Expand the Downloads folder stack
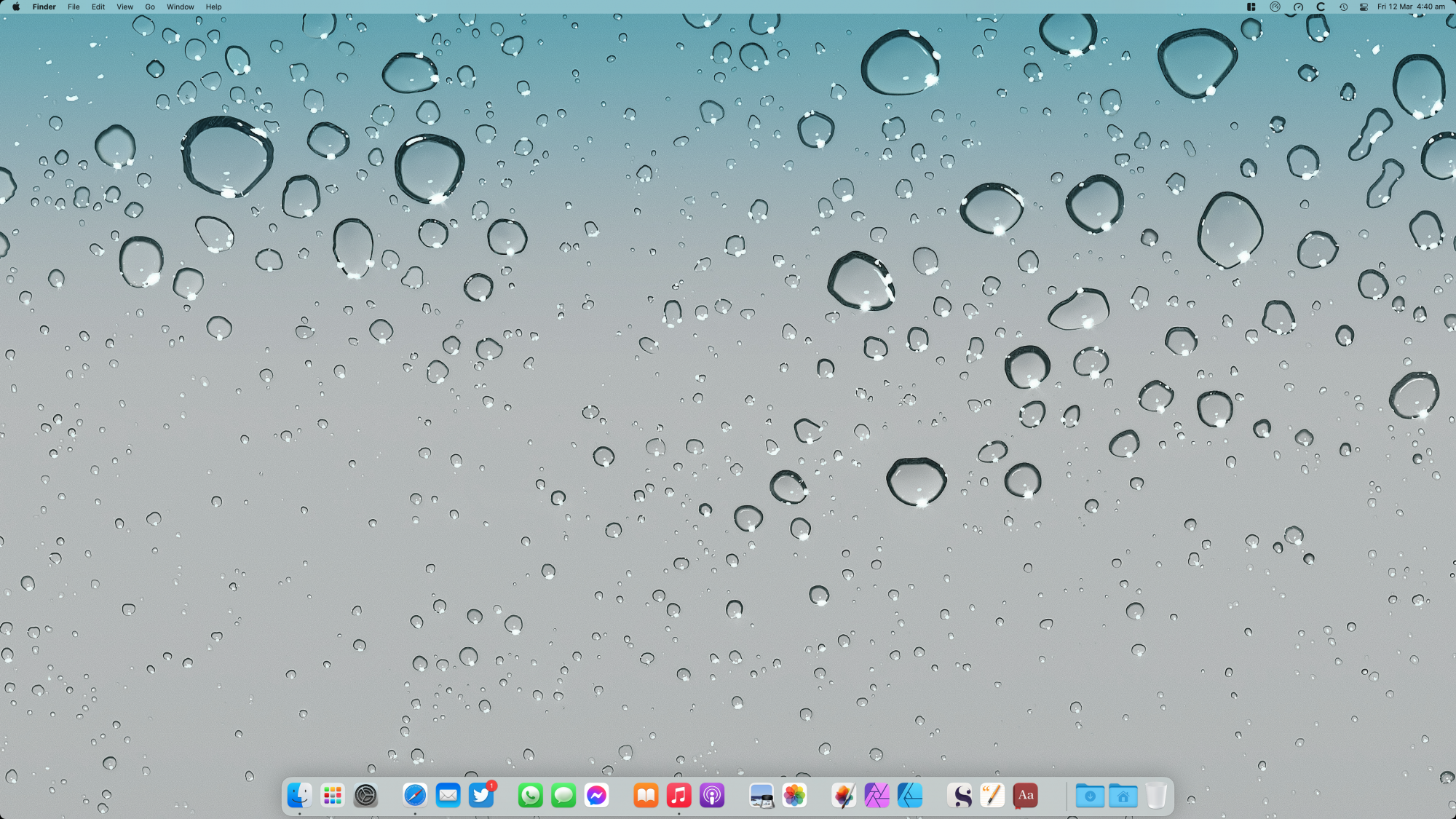1456x819 pixels. point(1090,795)
